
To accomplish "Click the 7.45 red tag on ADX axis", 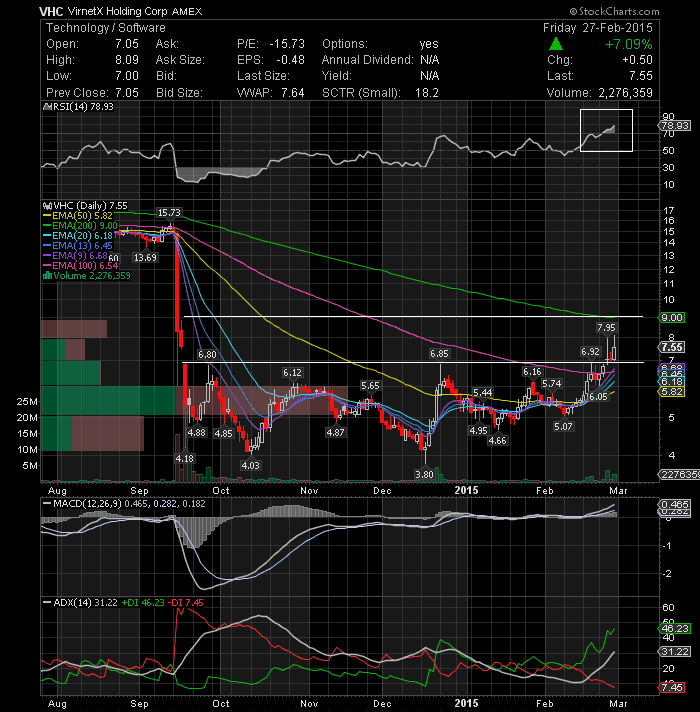I will coord(671,687).
